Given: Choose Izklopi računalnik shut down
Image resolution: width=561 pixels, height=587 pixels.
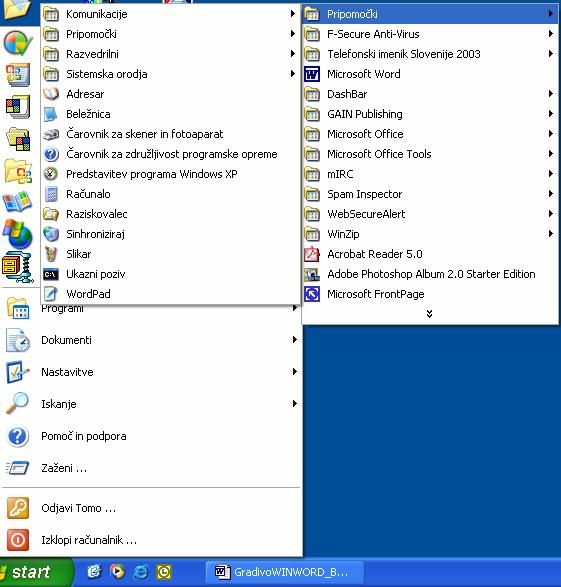Looking at the screenshot, I should pyautogui.click(x=151, y=540).
